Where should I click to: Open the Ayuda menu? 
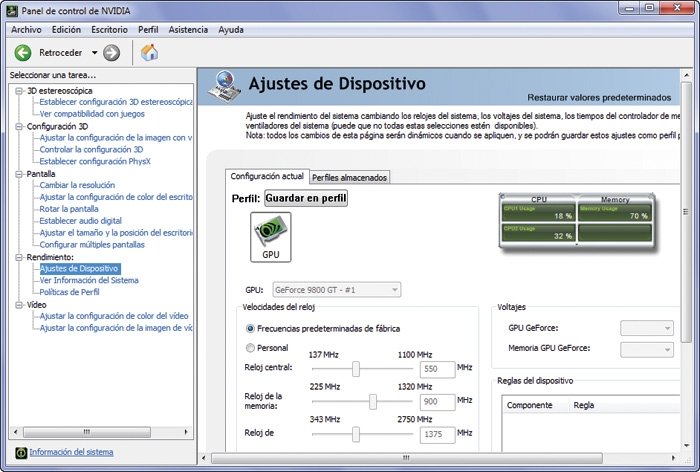pos(231,30)
